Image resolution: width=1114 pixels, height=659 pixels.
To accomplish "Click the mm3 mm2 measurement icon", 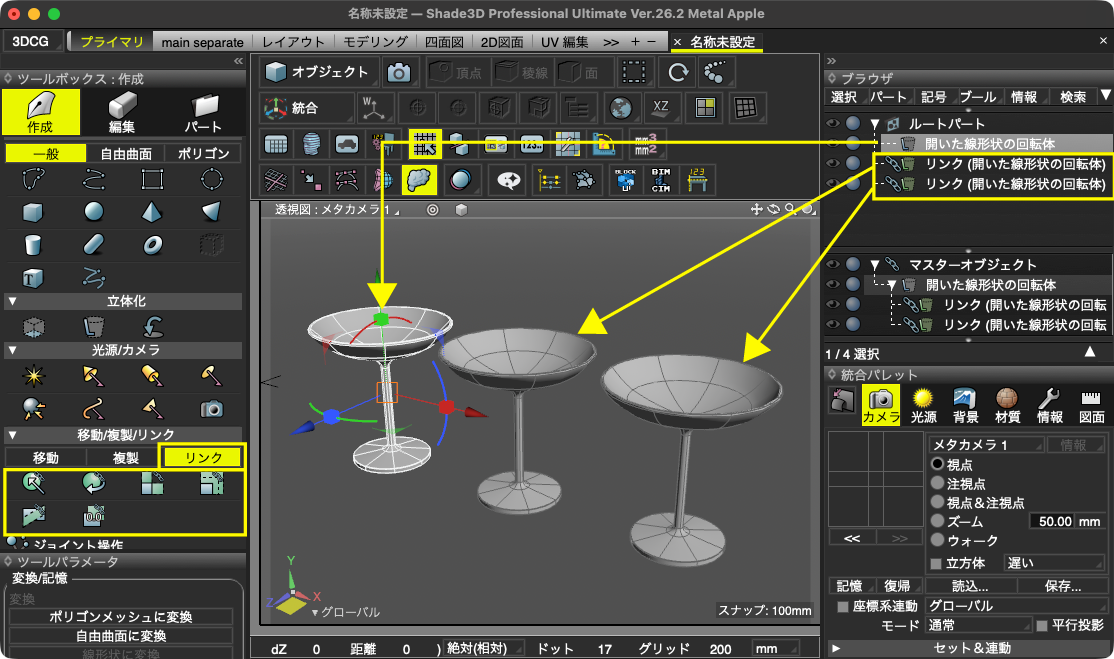I will (x=646, y=144).
